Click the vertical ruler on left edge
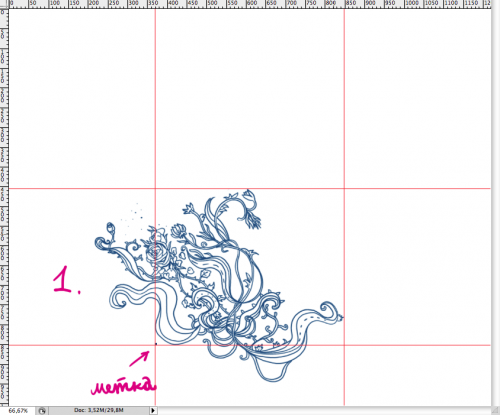The width and height of the screenshot is (500, 415). 4,207
